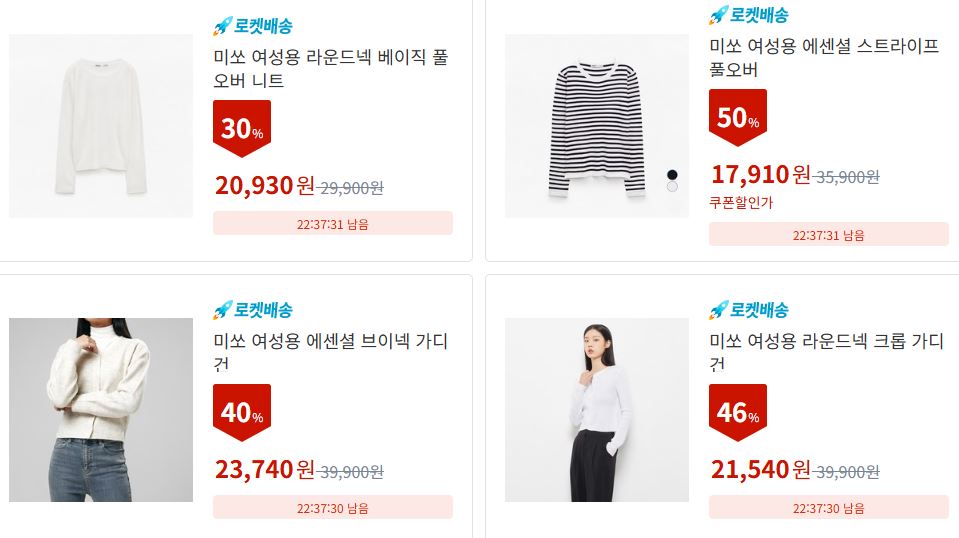959x538 pixels.
Task: Click the 30% discount badge
Action: pos(242,128)
